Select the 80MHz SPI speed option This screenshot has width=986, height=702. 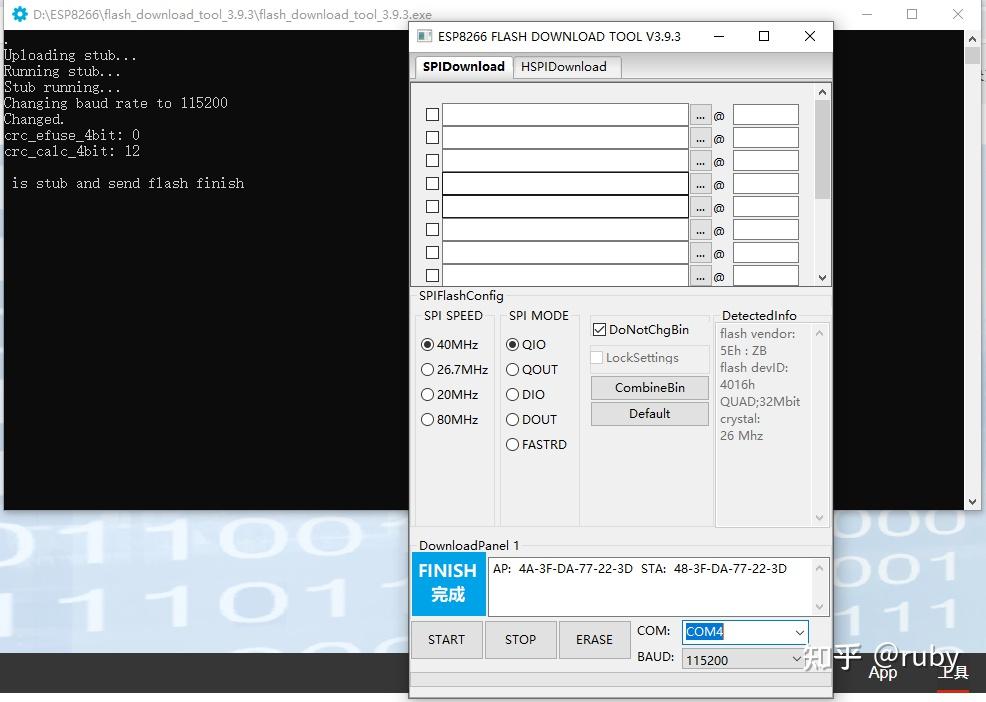click(x=427, y=419)
